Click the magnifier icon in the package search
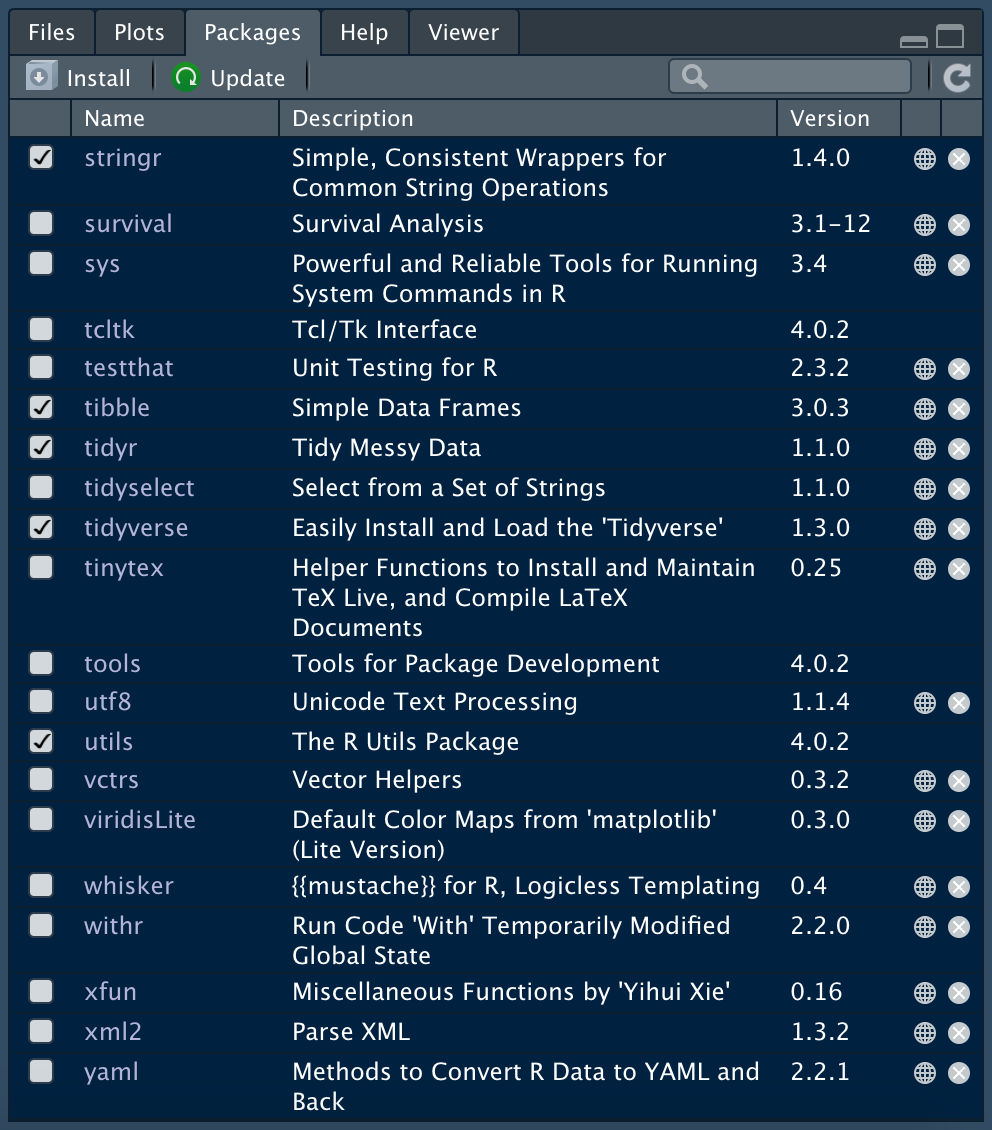The image size is (992, 1130). pyautogui.click(x=694, y=76)
